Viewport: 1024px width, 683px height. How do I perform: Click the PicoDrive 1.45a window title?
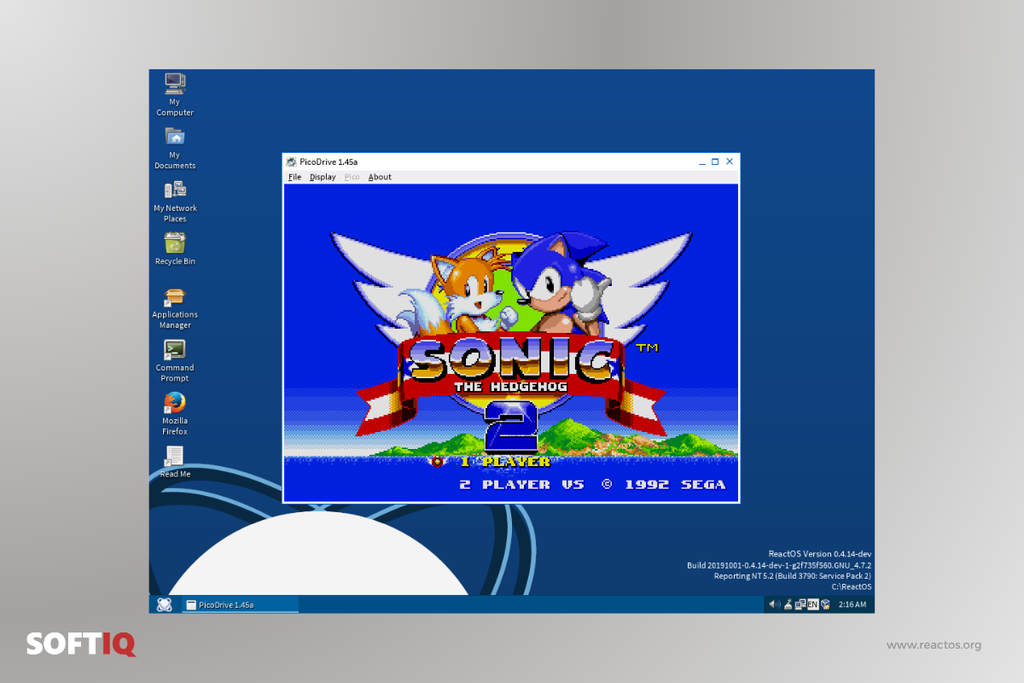pos(328,162)
